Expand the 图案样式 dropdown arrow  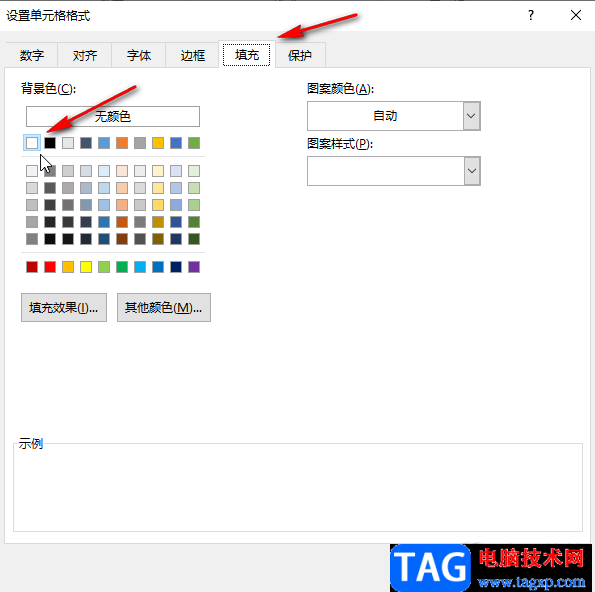coord(472,171)
